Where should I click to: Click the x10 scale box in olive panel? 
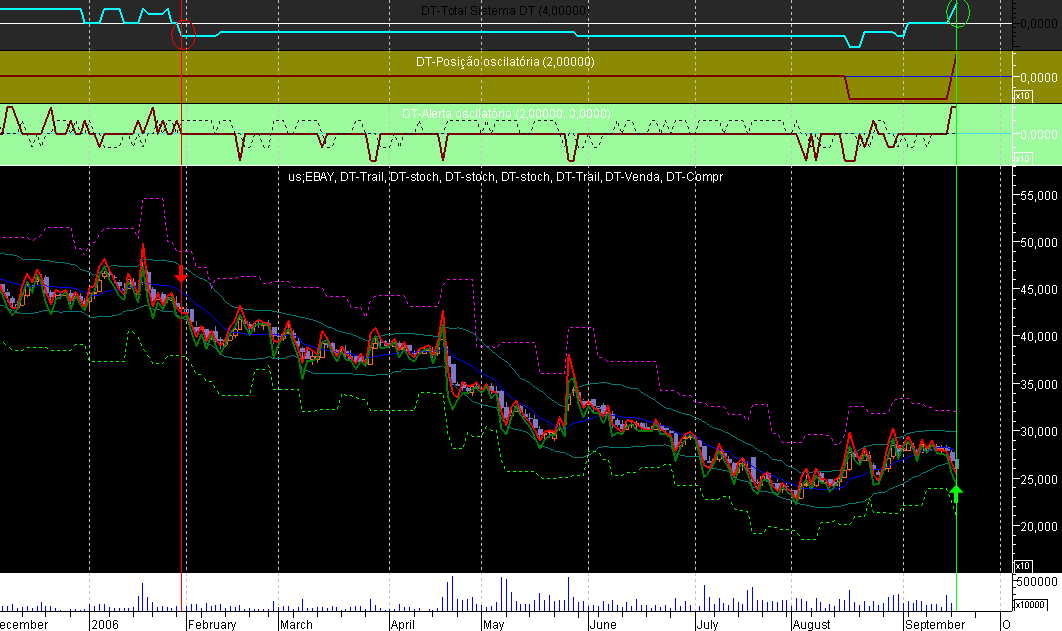pos(1023,96)
